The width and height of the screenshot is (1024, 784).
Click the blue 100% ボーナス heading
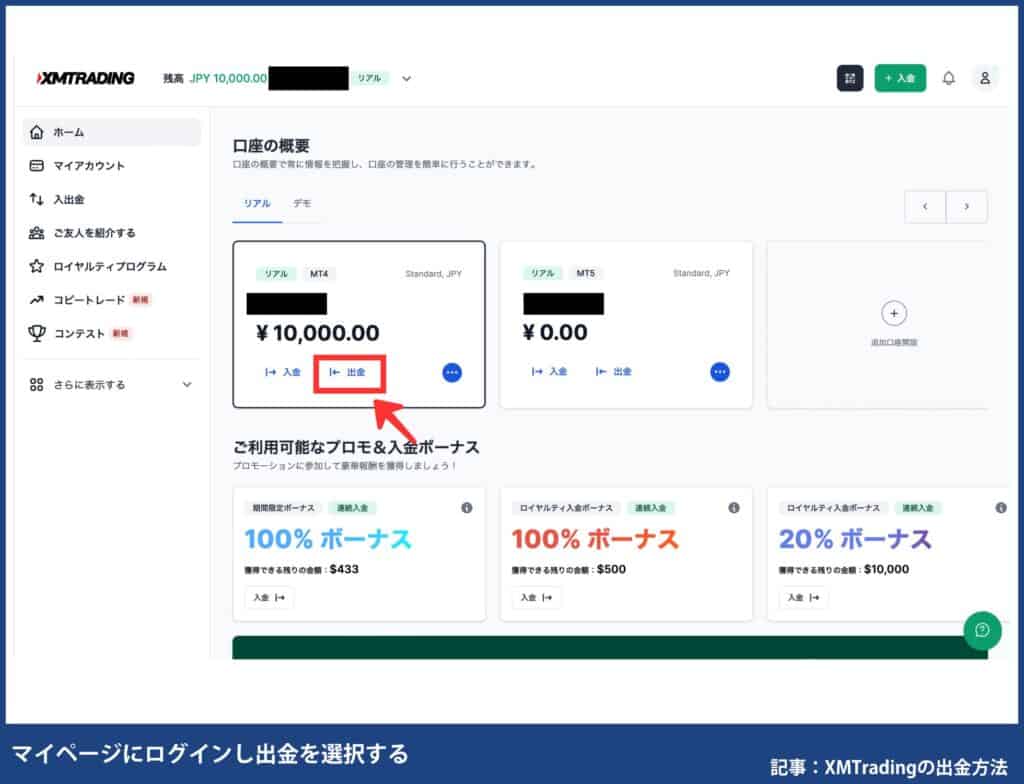[328, 540]
